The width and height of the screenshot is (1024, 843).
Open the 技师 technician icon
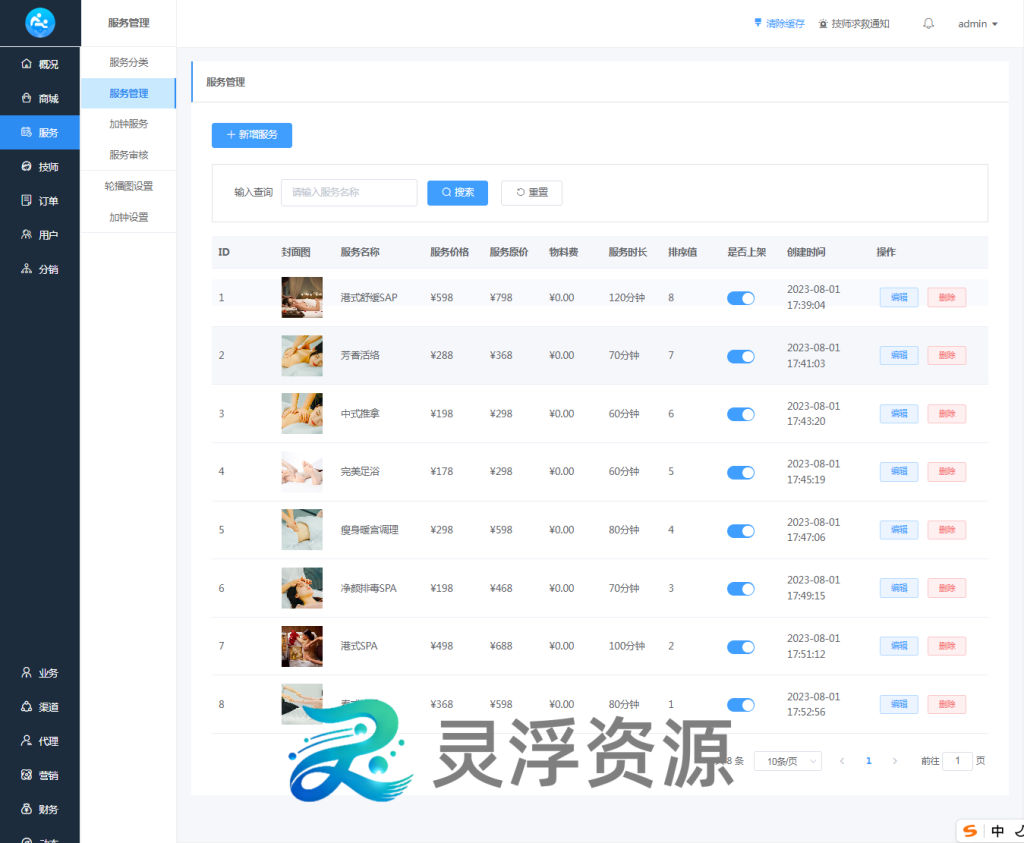click(x=27, y=167)
